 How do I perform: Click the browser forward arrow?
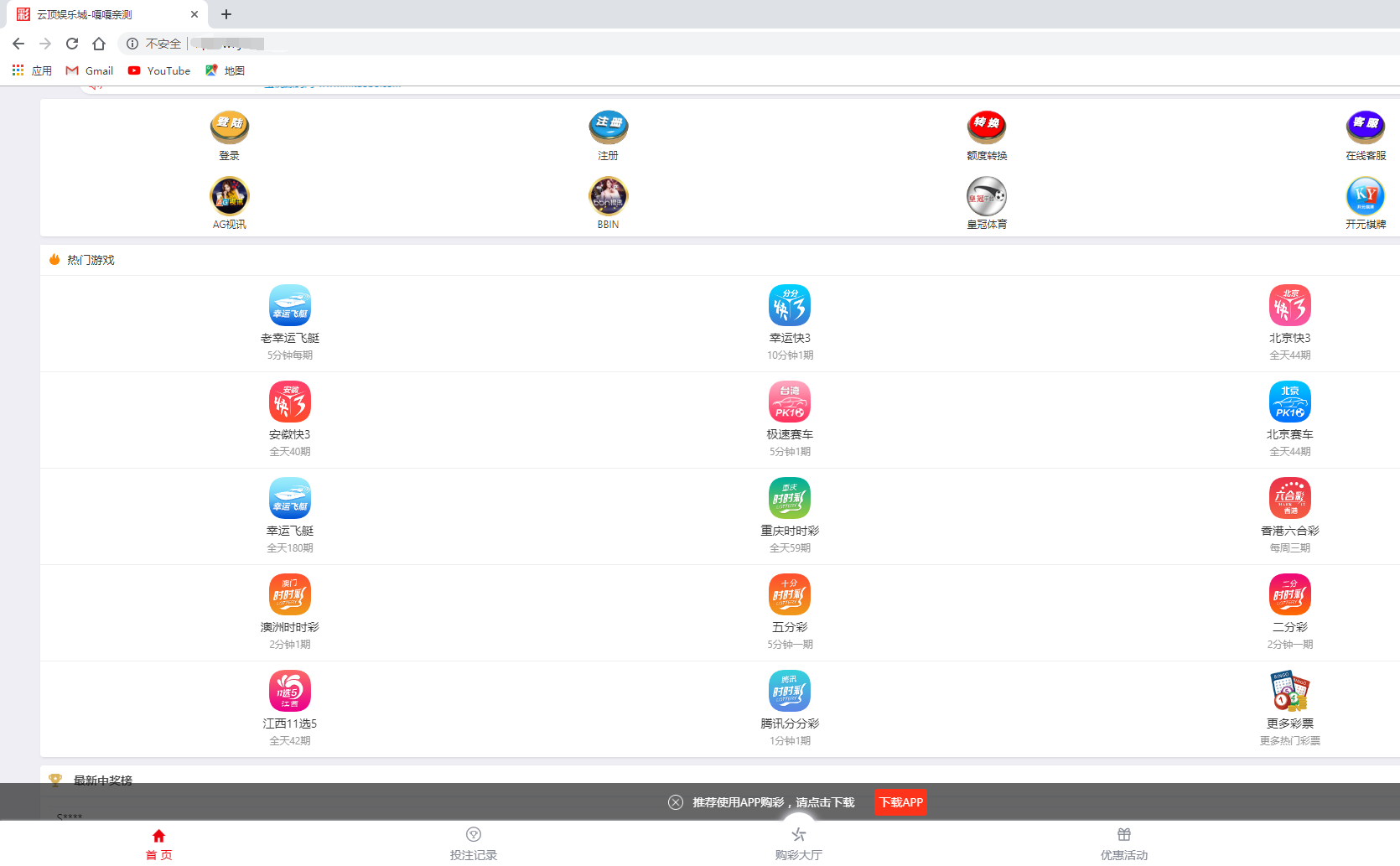pyautogui.click(x=45, y=44)
